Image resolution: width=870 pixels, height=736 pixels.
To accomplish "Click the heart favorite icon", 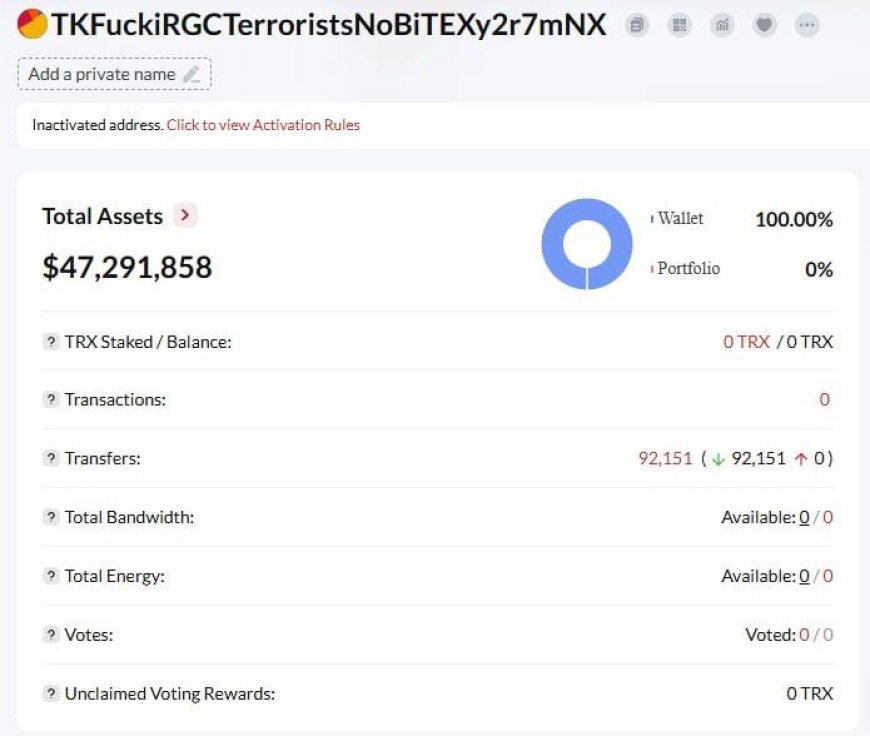I will (764, 25).
